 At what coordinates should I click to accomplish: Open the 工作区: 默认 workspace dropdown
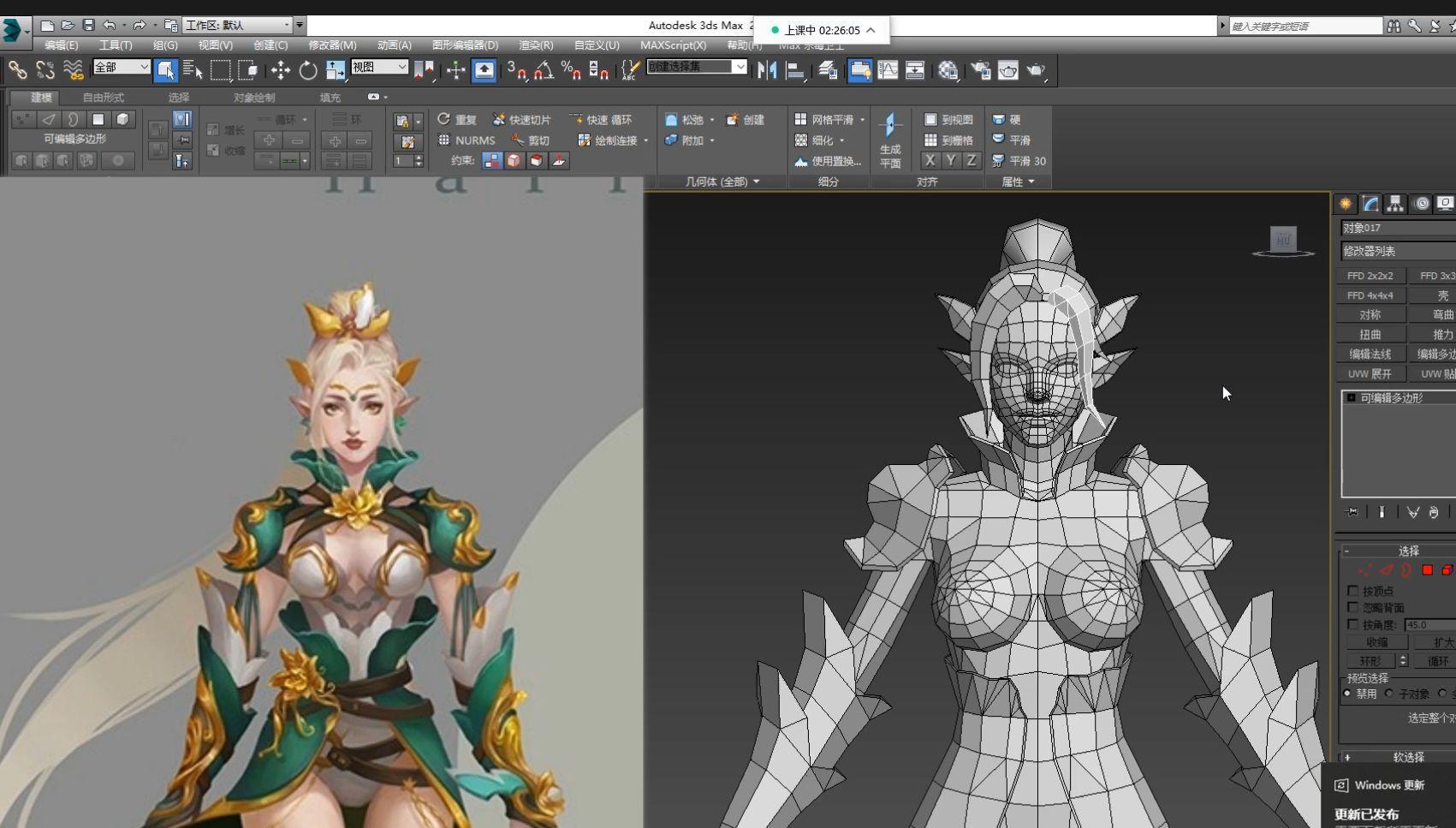[238, 25]
